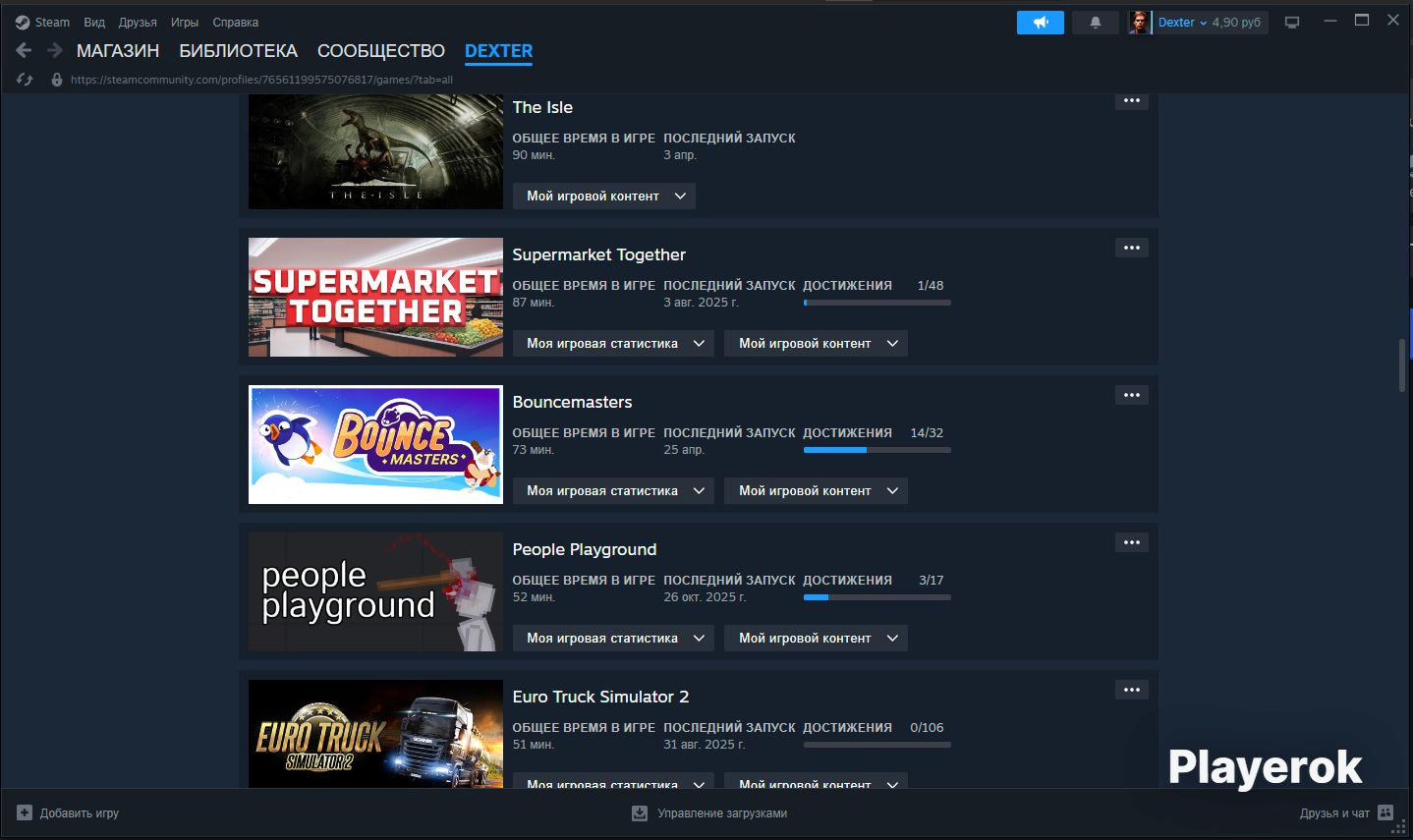
Task: Open the Вид menu
Action: point(94,22)
